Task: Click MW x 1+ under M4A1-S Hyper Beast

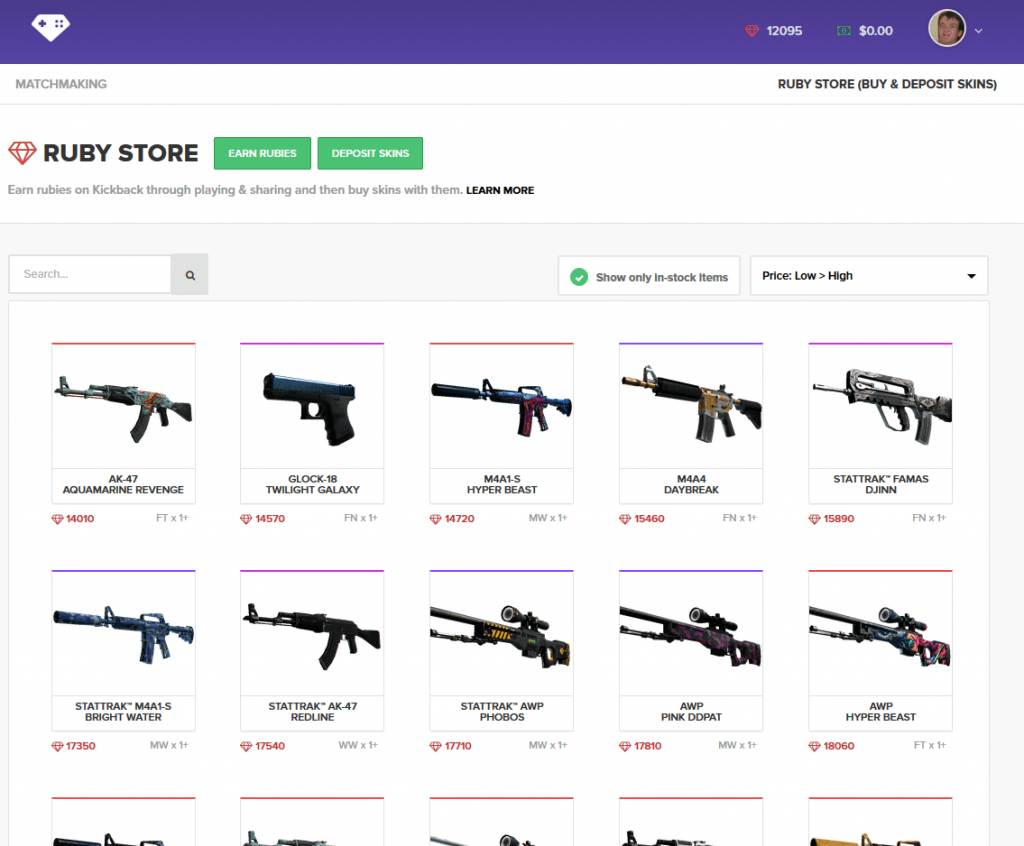Action: coord(548,517)
